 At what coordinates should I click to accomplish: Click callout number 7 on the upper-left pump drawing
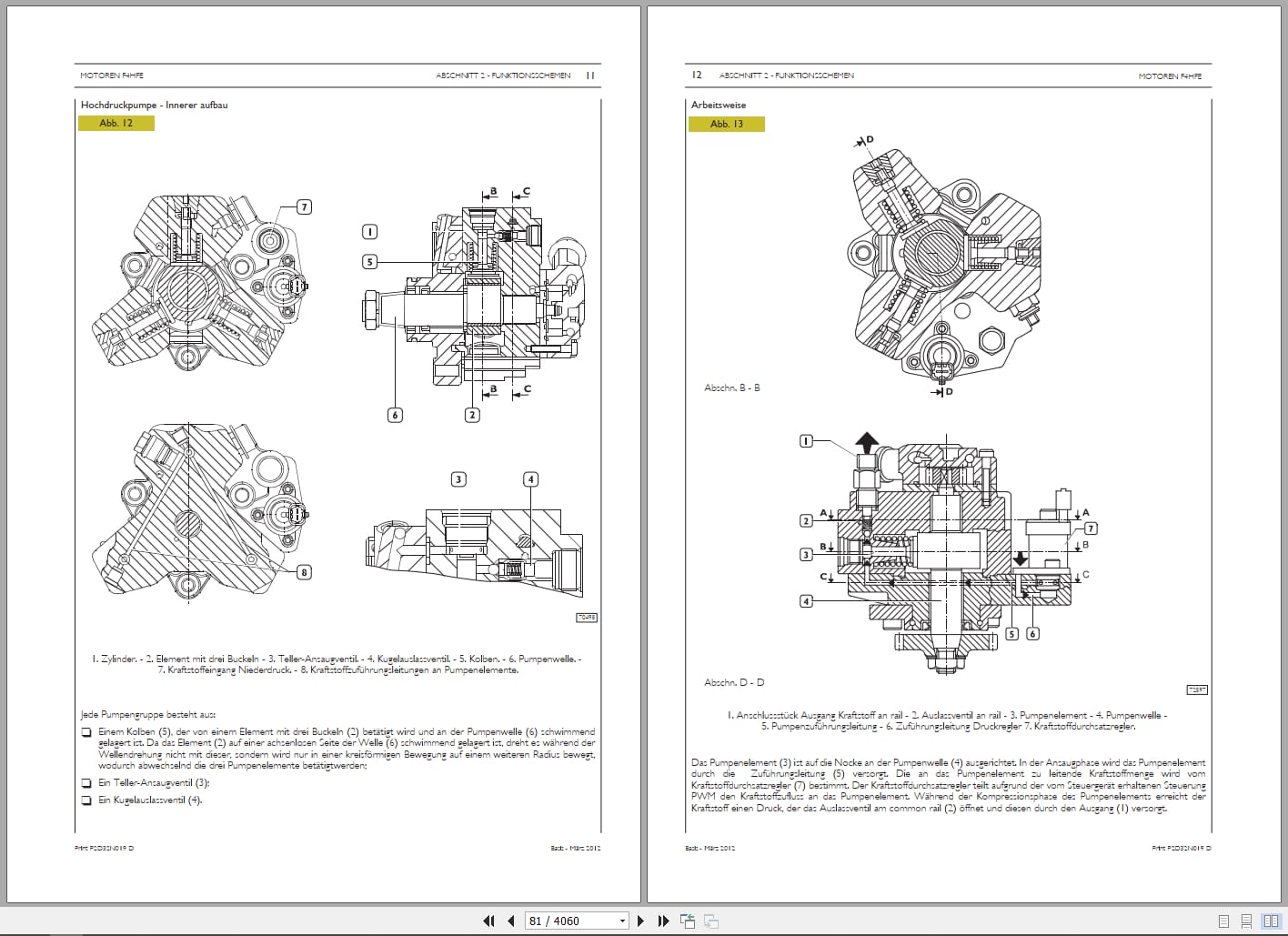point(305,207)
